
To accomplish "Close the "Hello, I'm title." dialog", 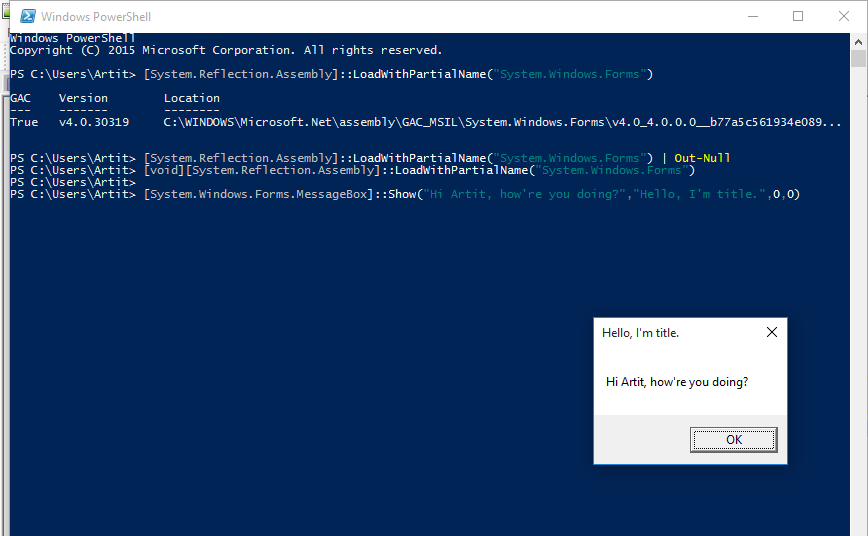I will 772,332.
